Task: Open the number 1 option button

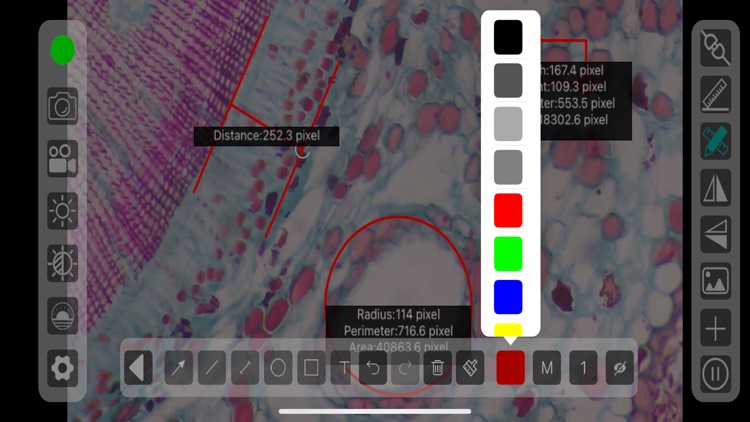Action: pos(583,367)
